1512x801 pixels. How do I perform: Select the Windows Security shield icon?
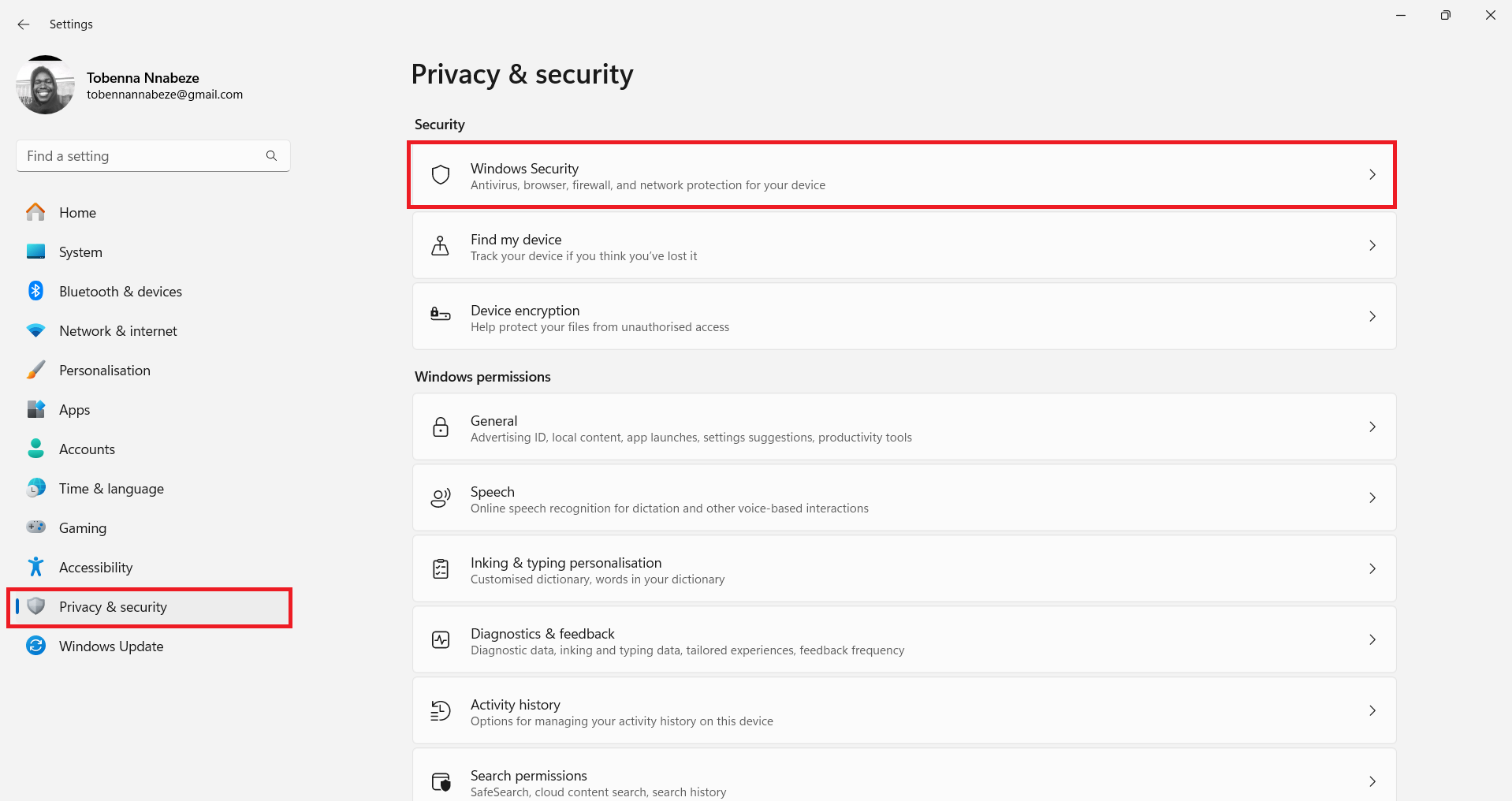[440, 174]
